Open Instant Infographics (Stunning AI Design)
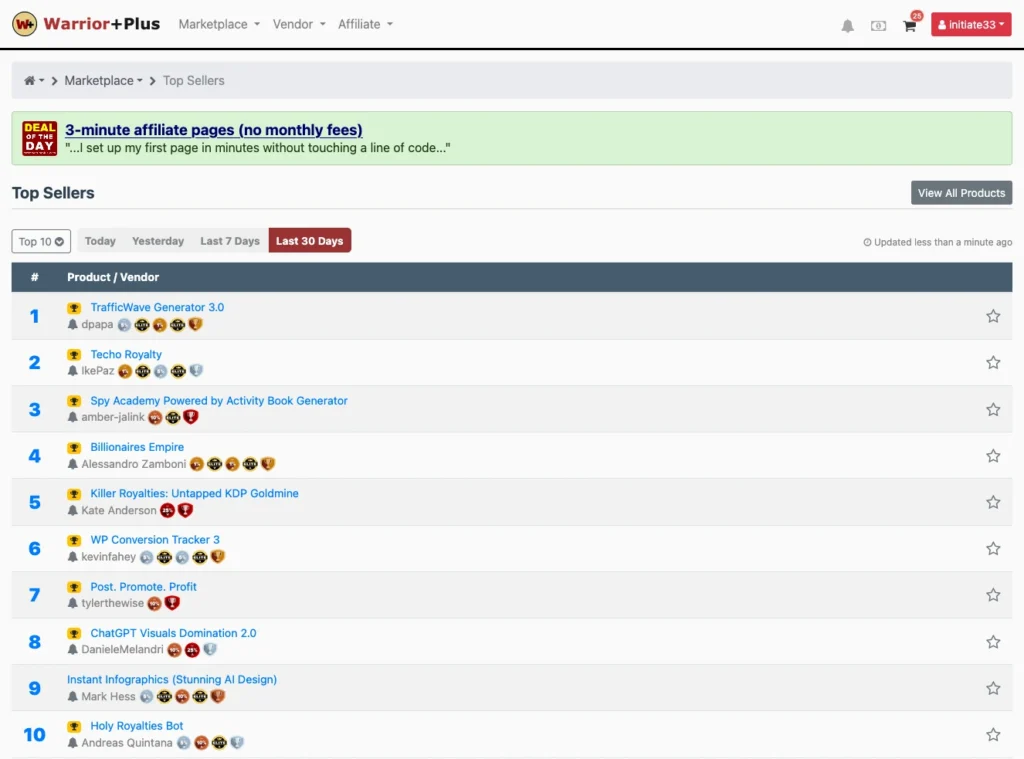 pos(172,680)
